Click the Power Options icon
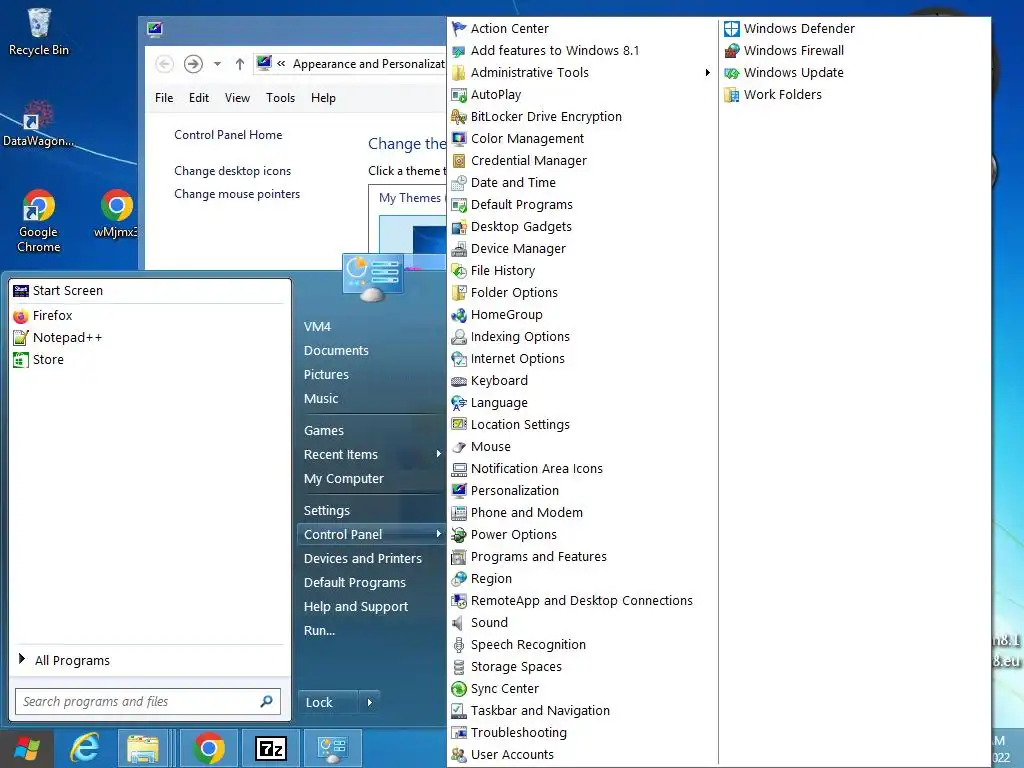The height and width of the screenshot is (768, 1024). pyautogui.click(x=459, y=535)
